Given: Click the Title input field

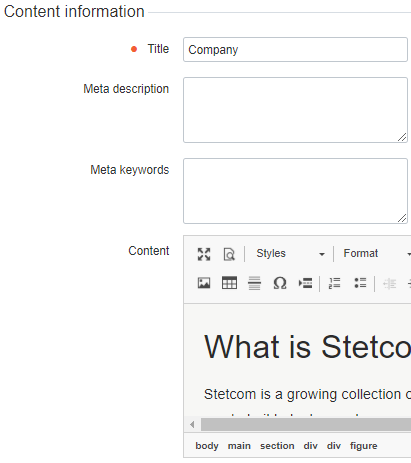Looking at the screenshot, I should pos(295,50).
